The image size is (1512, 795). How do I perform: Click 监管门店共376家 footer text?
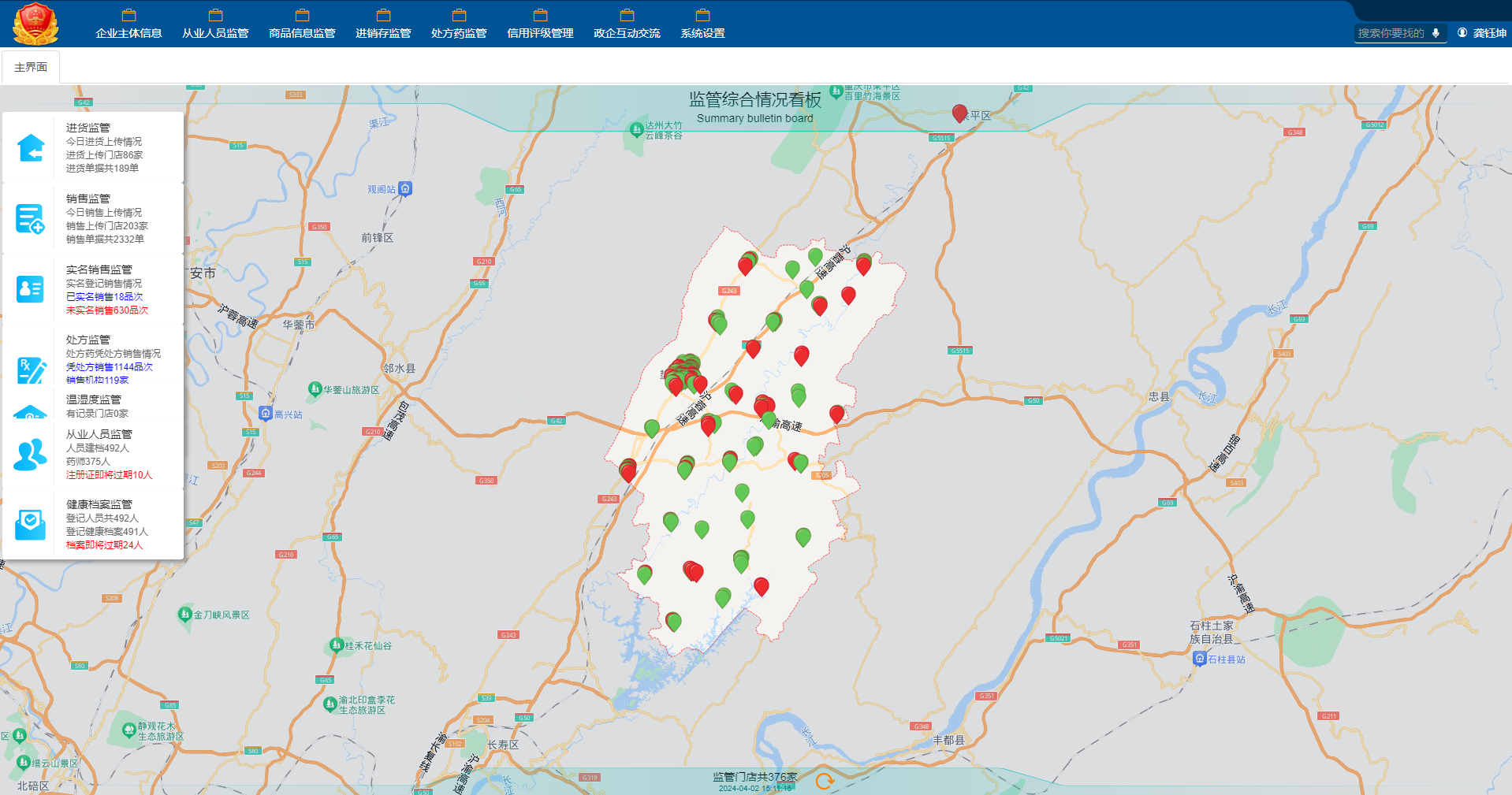[755, 777]
